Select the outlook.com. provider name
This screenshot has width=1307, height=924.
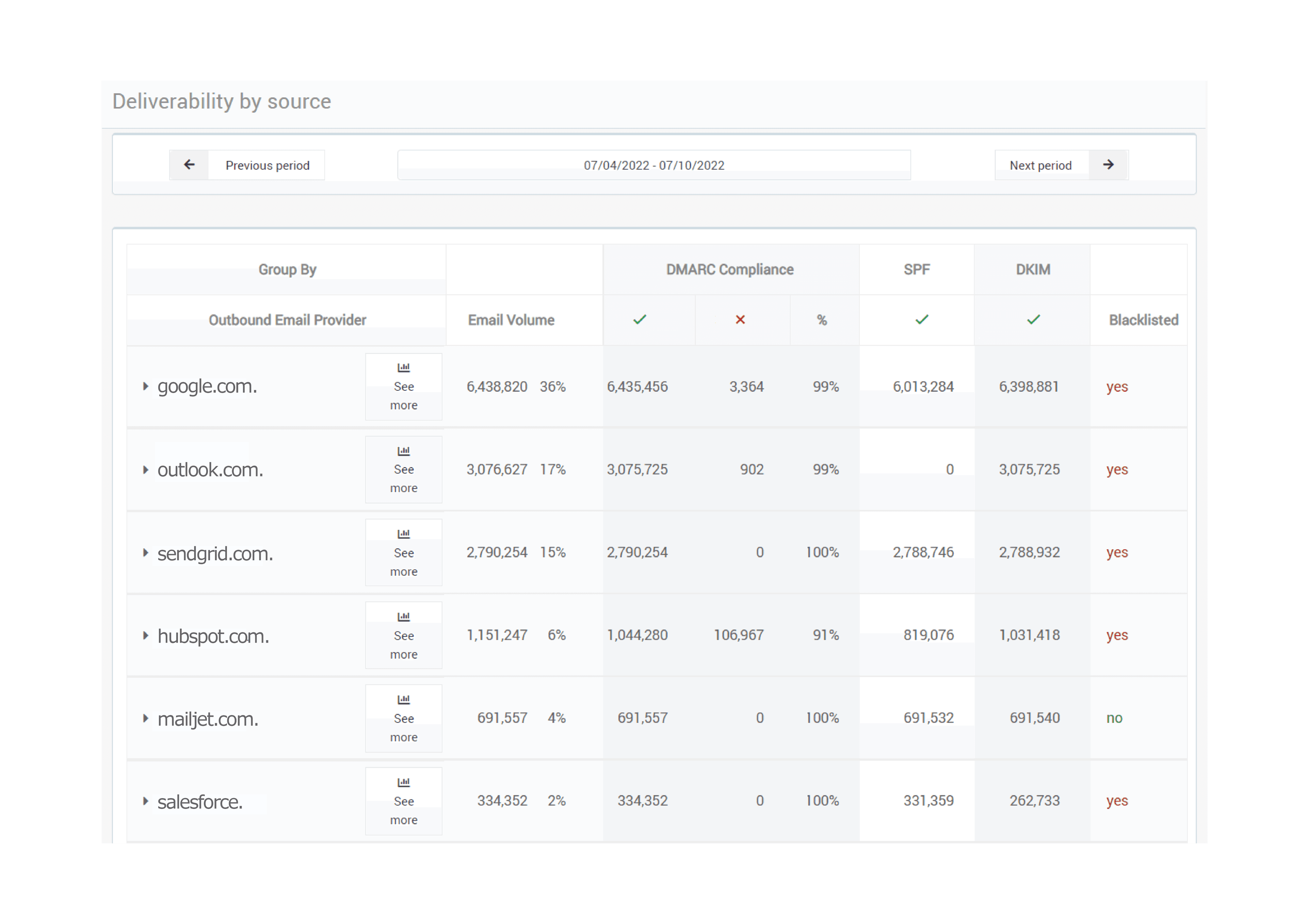click(x=210, y=470)
